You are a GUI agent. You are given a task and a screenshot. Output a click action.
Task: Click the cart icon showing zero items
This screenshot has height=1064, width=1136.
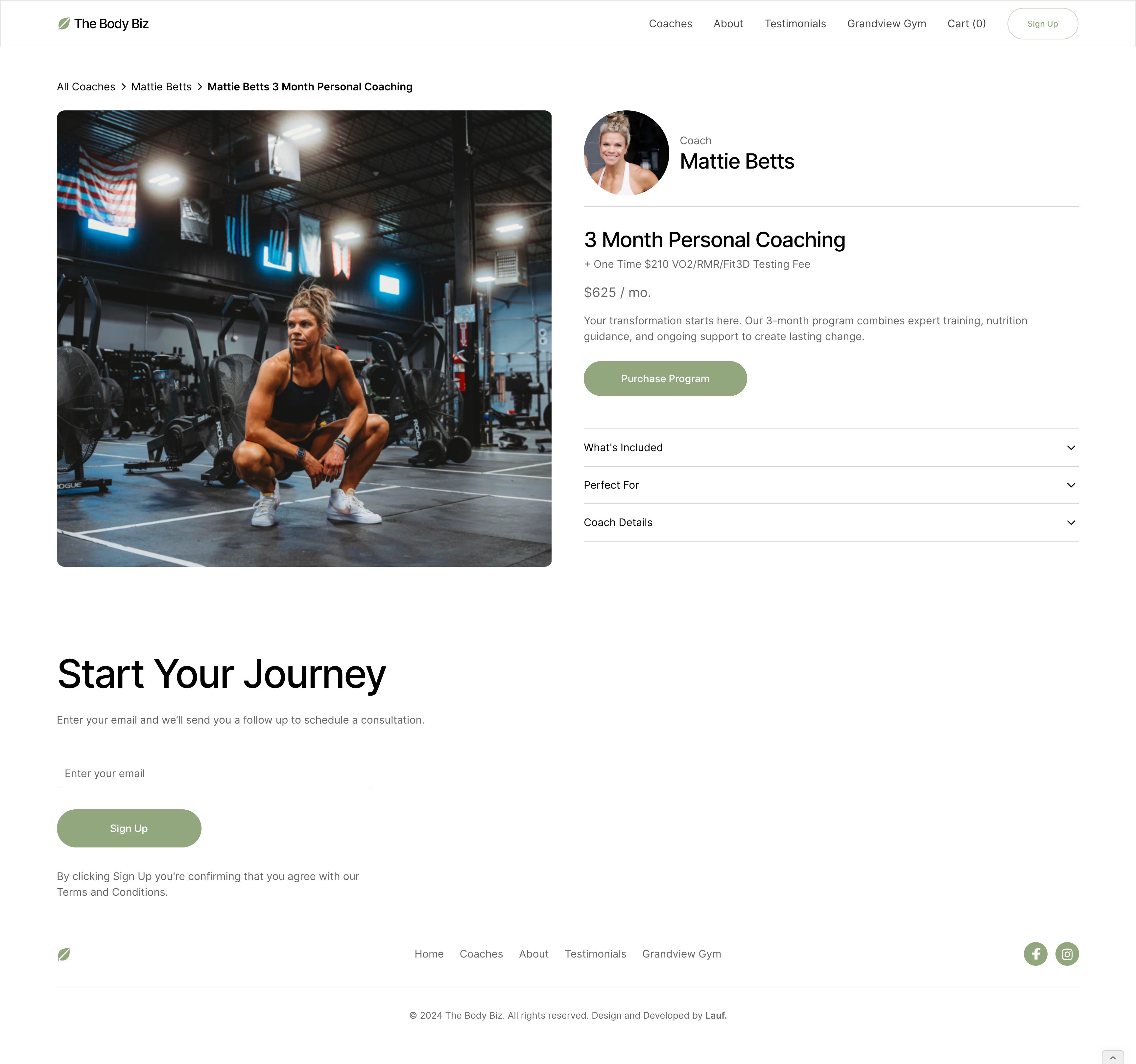pos(966,23)
